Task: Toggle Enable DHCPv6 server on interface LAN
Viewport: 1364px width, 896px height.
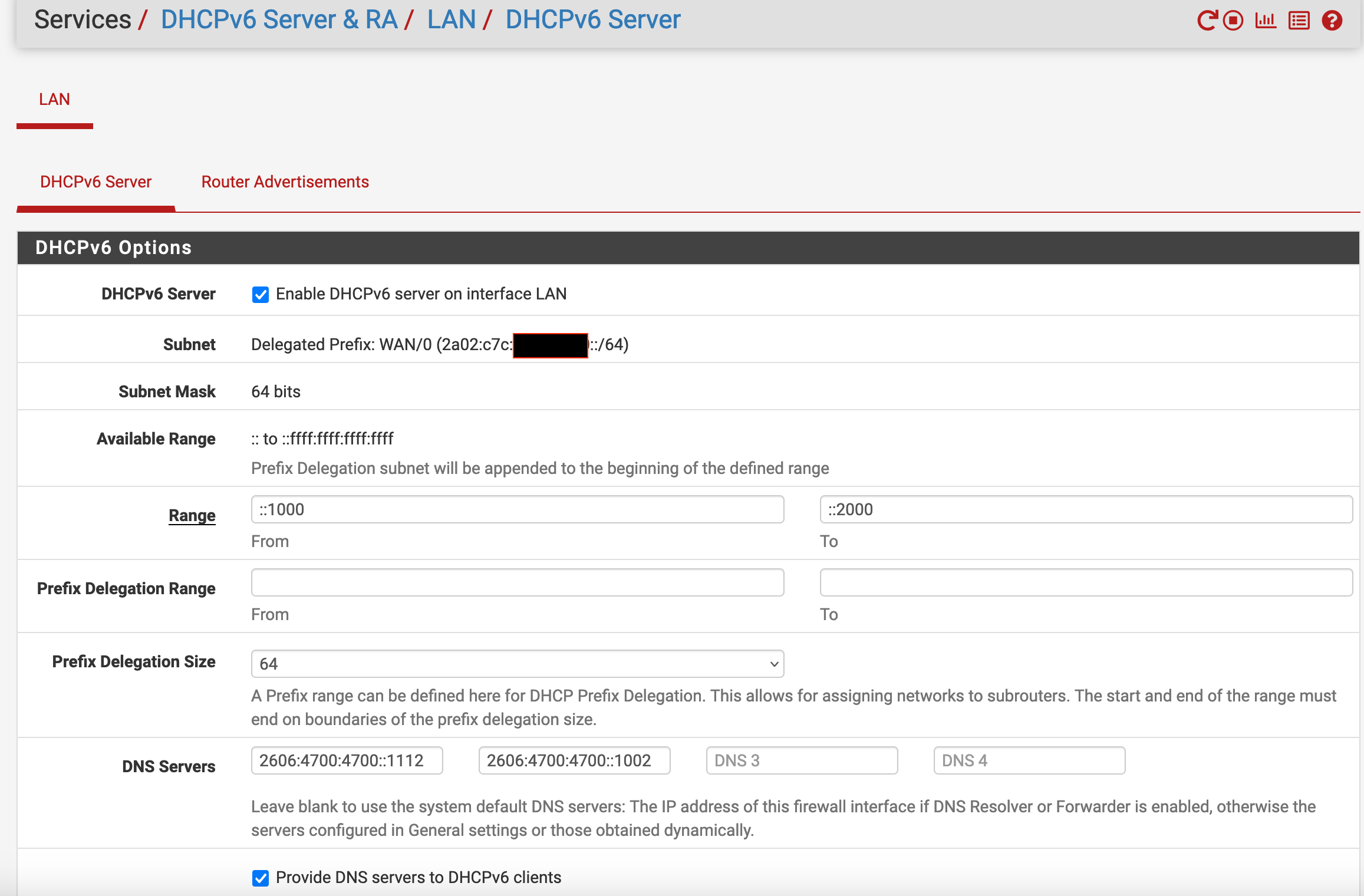Action: pos(261,294)
